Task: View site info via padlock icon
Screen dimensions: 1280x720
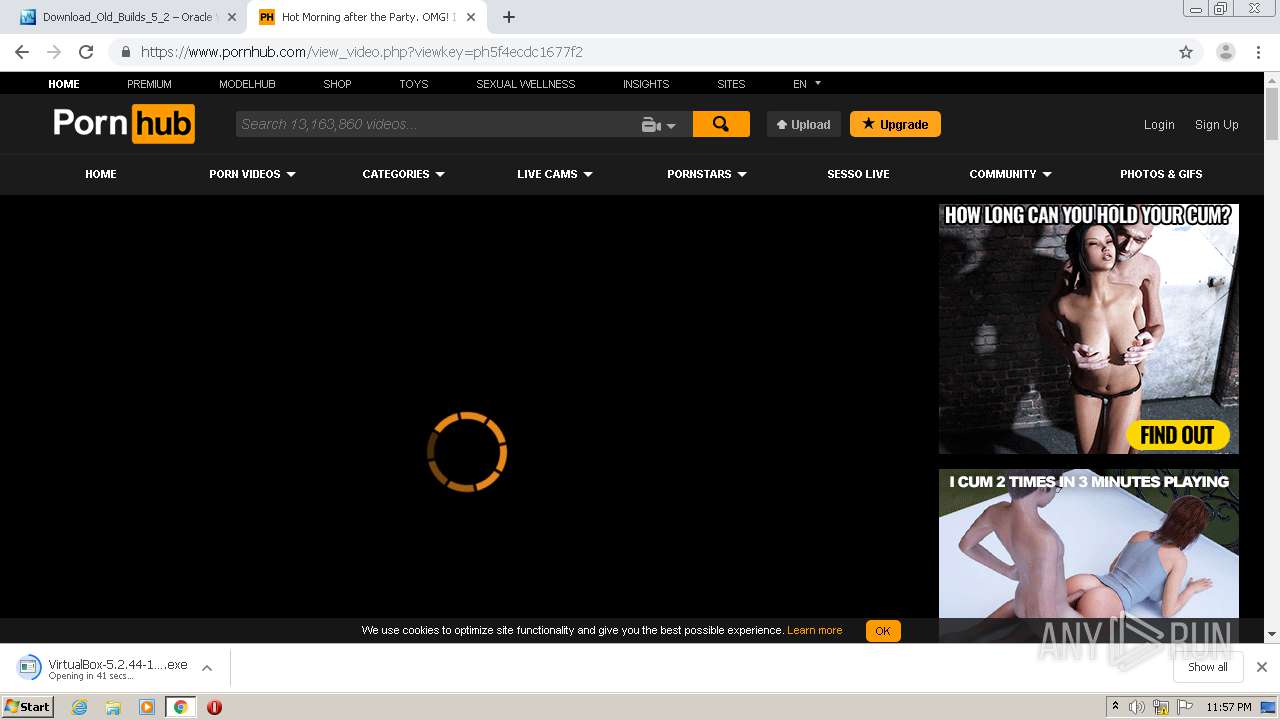Action: (x=125, y=52)
